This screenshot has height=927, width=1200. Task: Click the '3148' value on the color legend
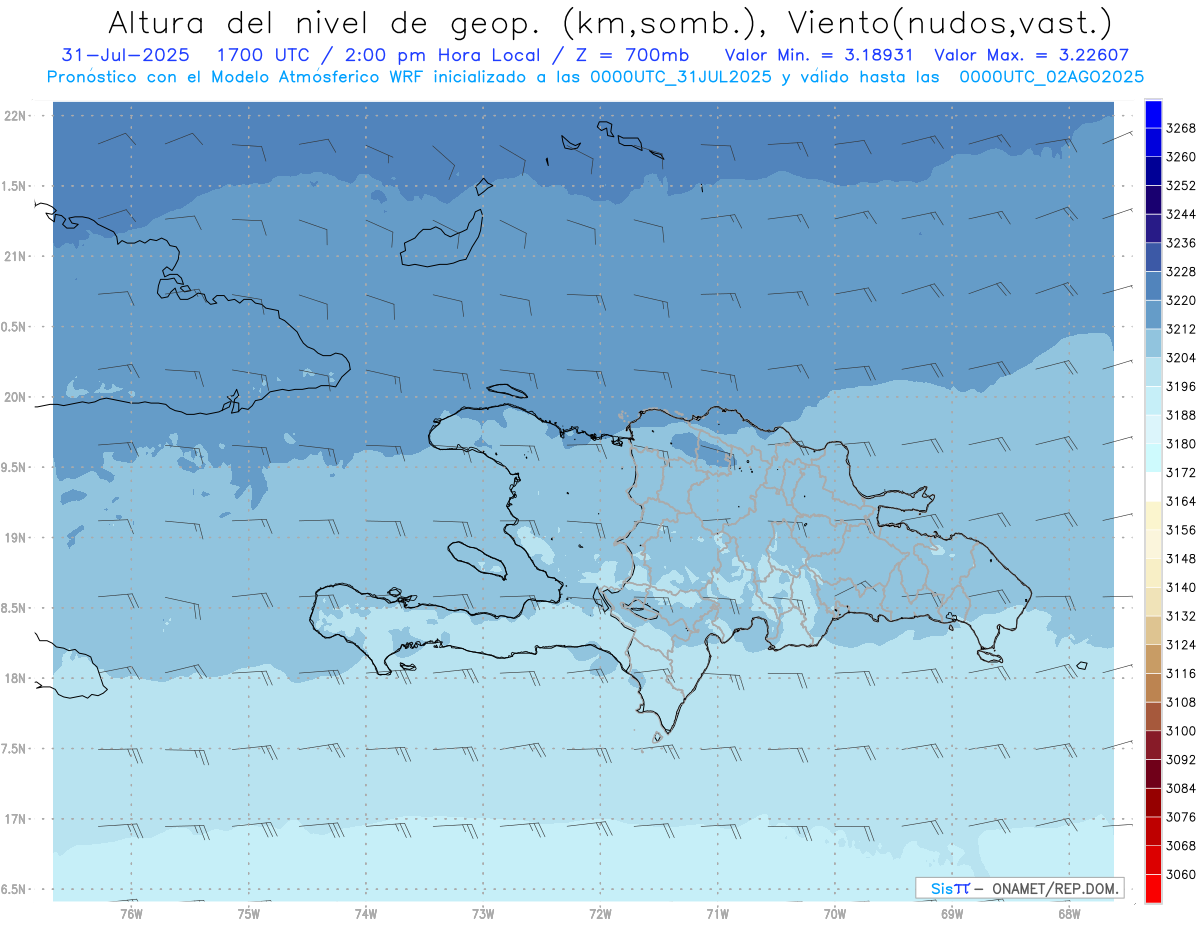pyautogui.click(x=1181, y=559)
